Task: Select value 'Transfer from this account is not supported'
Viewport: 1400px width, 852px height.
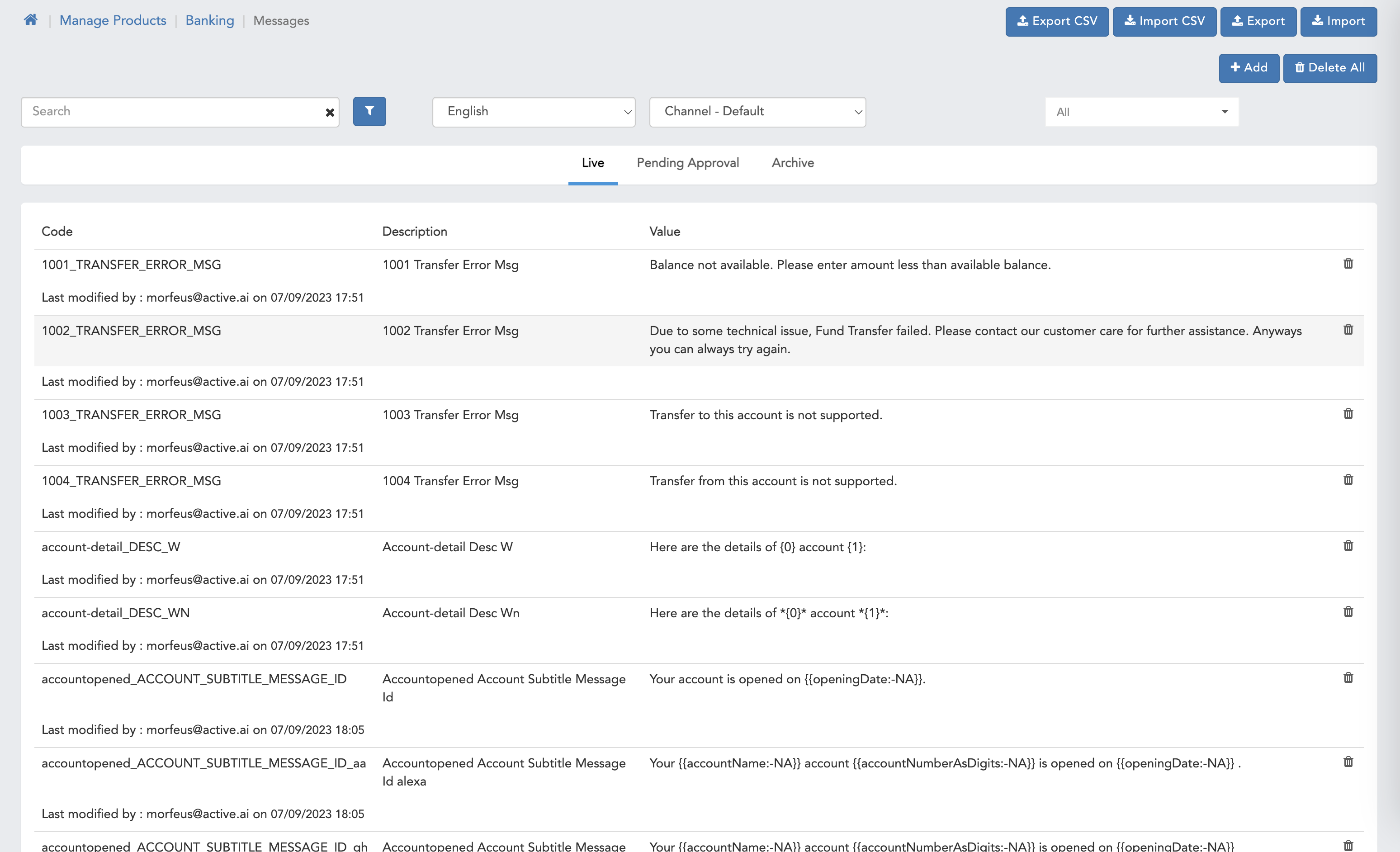Action: [773, 481]
